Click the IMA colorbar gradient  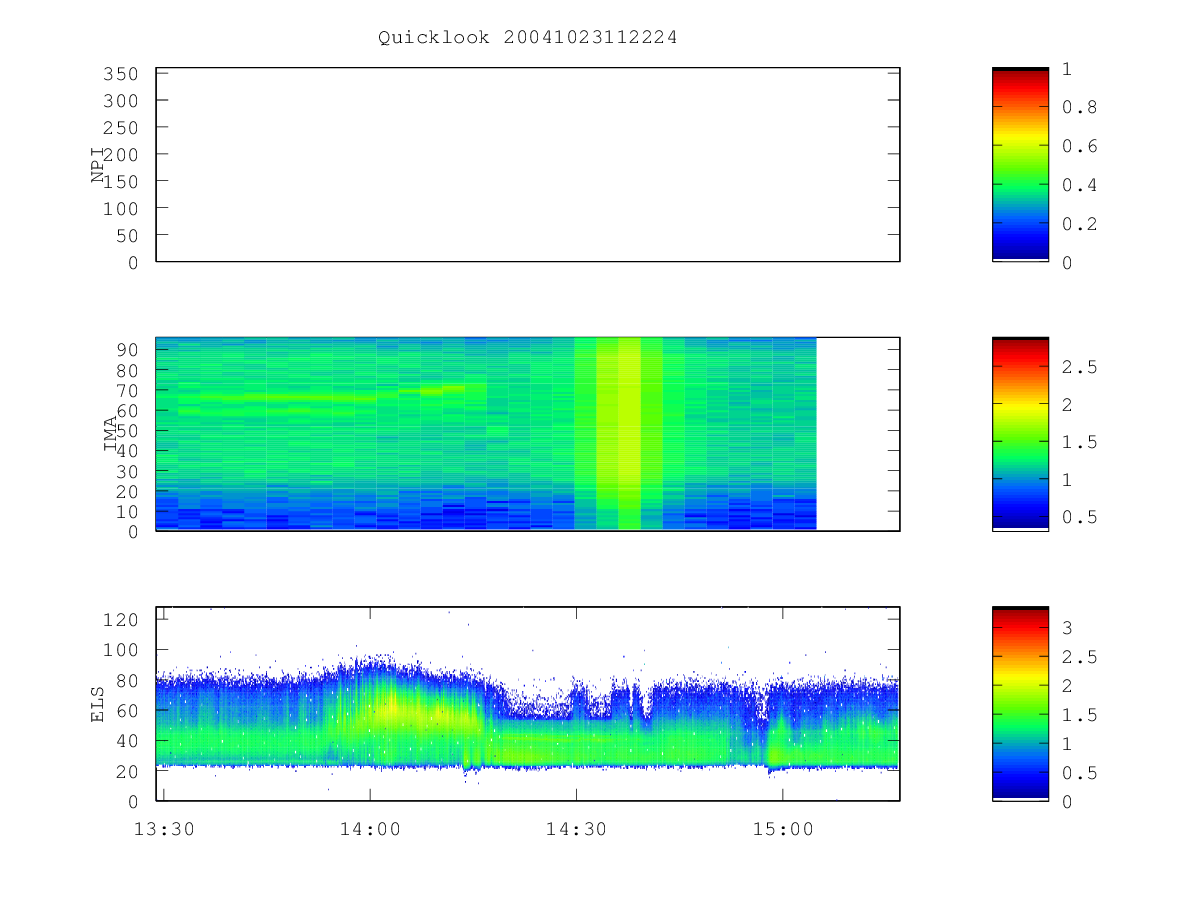(1020, 434)
